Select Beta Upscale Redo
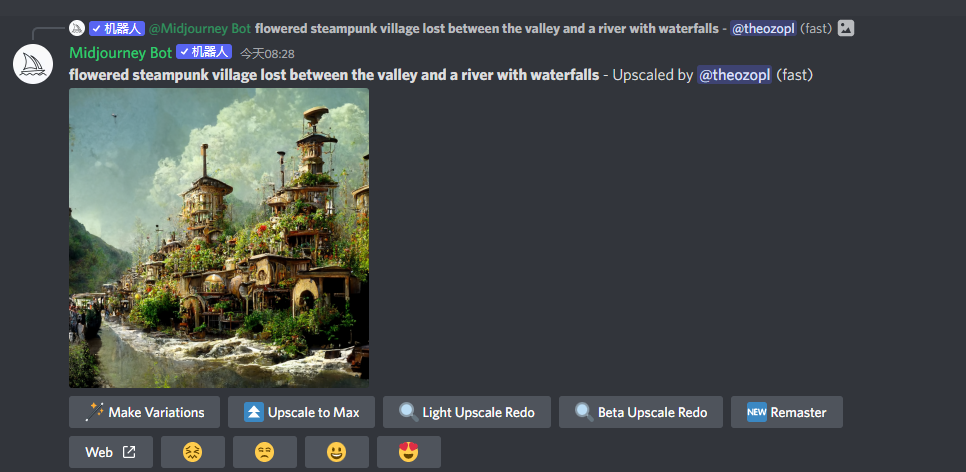The image size is (966, 472). click(x=641, y=412)
